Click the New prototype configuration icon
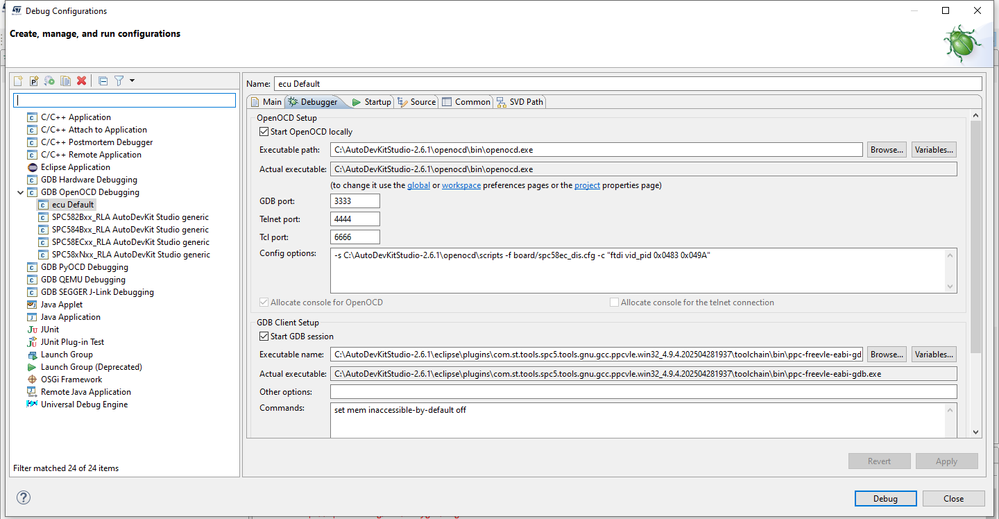999x519 pixels. pos(34,81)
